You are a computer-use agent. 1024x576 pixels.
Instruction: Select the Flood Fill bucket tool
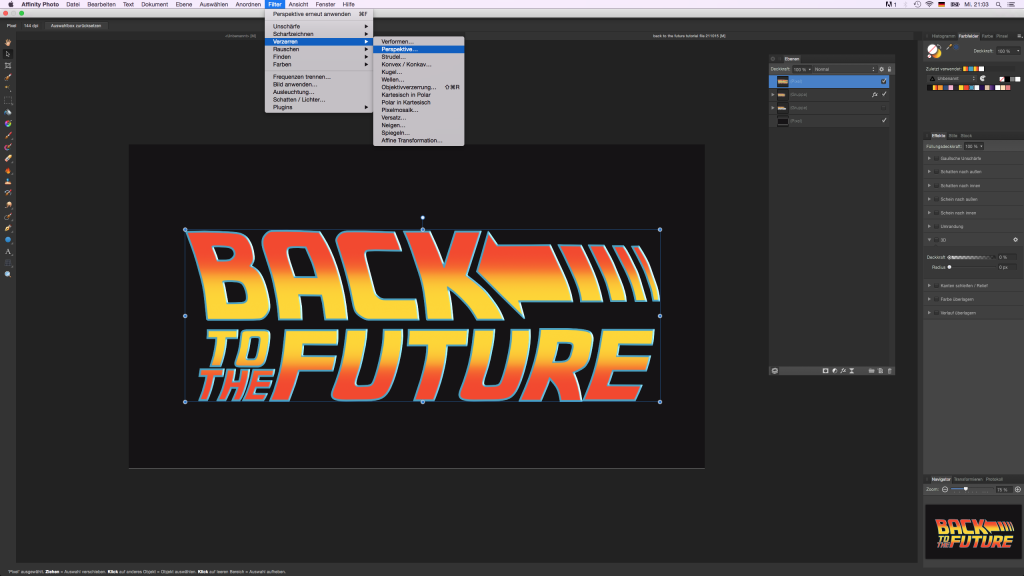8,112
